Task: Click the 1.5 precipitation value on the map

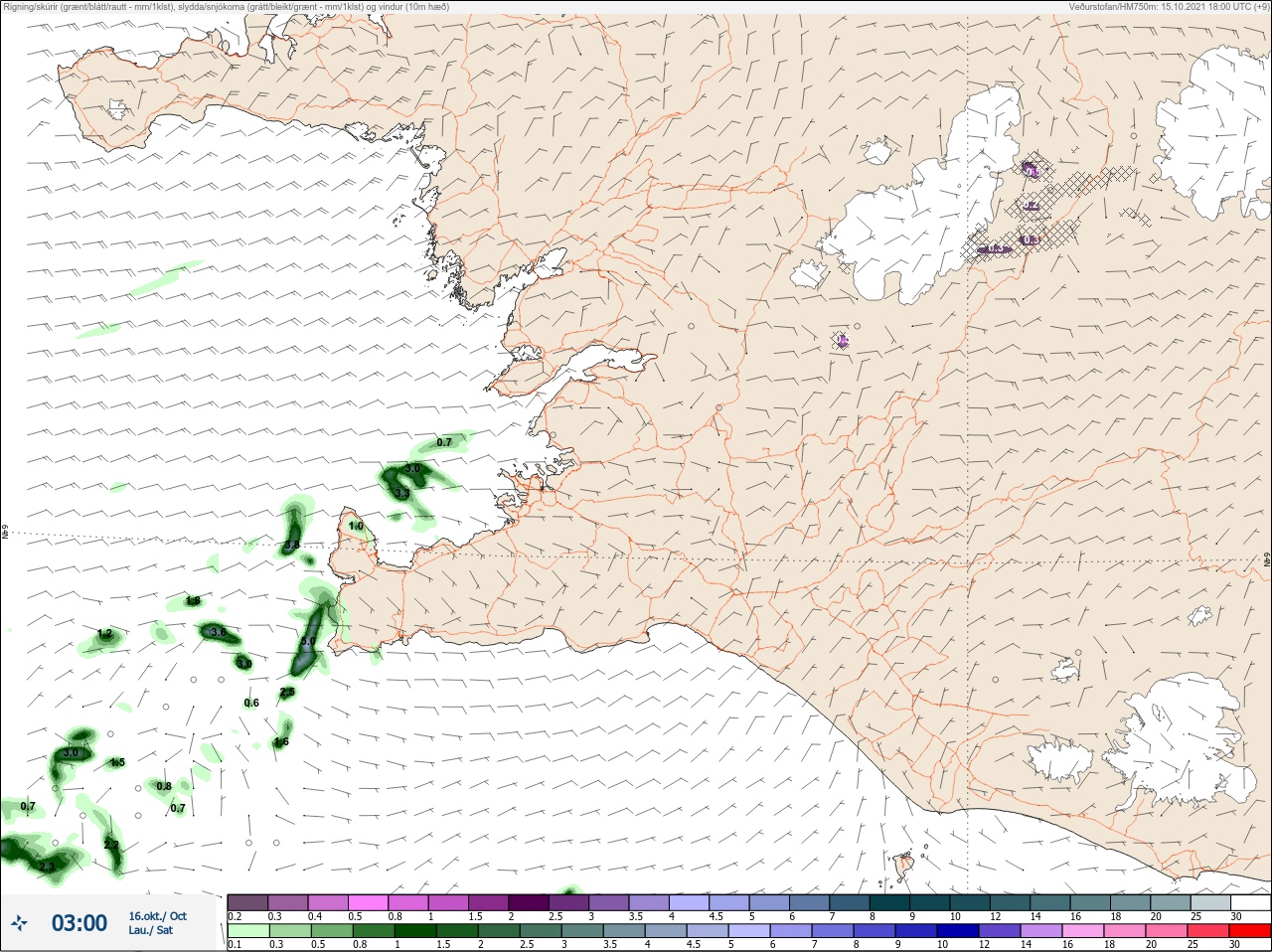Action: pos(117,762)
